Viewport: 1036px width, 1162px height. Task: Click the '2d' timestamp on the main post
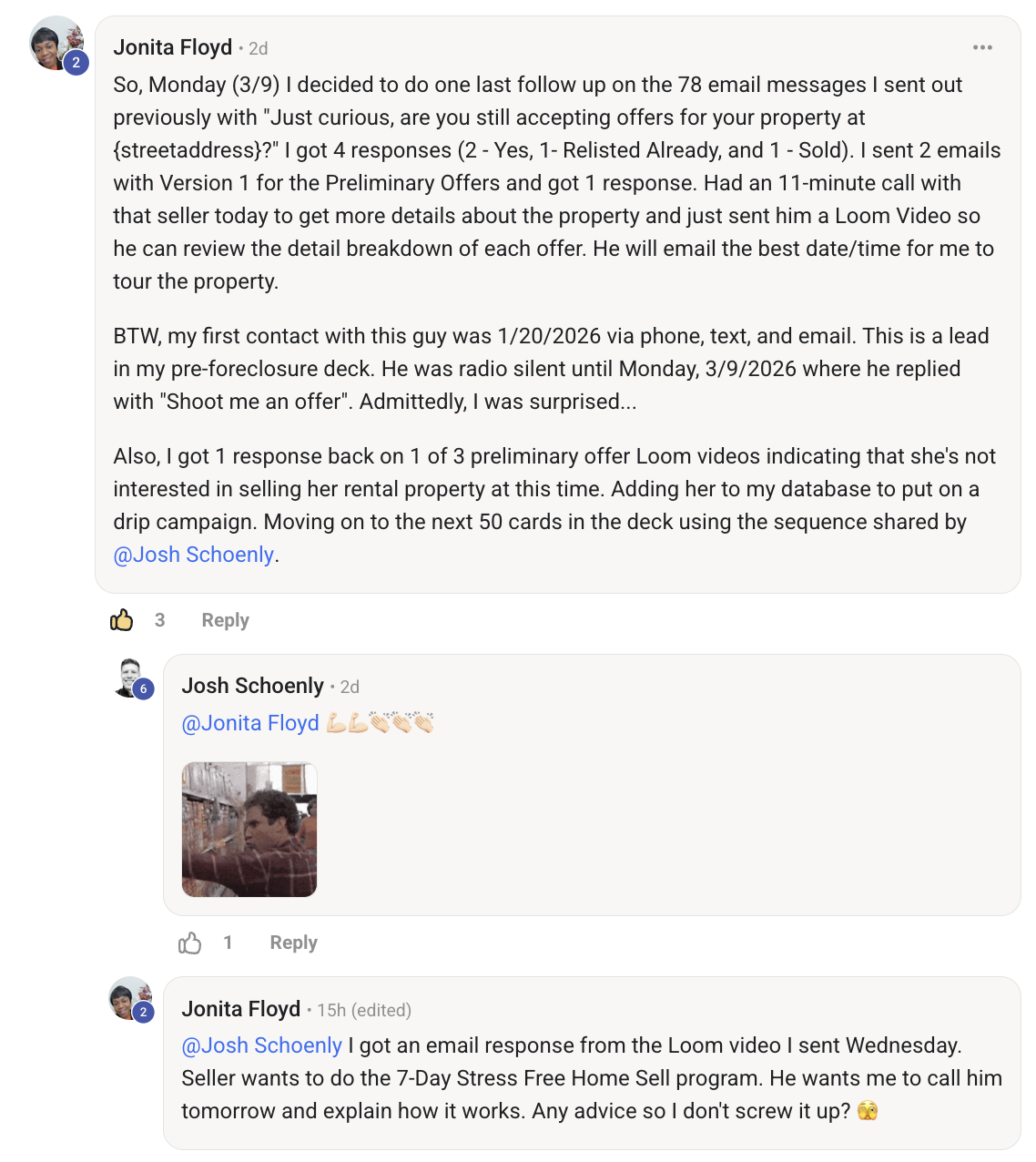click(258, 47)
